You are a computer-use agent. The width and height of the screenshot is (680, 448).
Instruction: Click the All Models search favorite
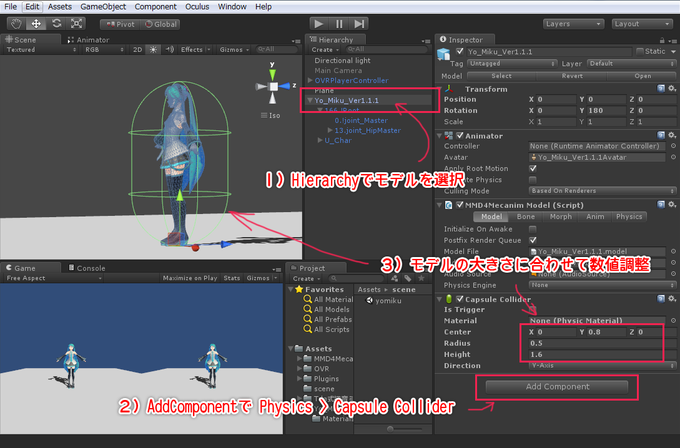point(327,309)
